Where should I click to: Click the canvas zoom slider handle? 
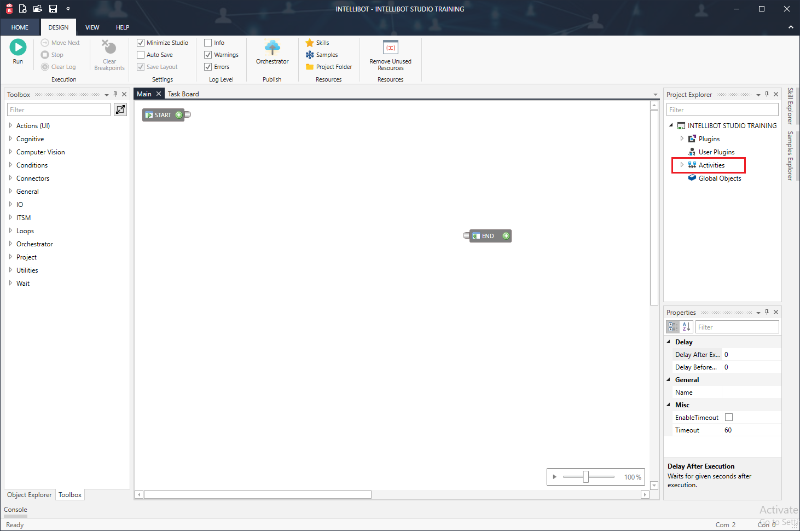click(x=585, y=477)
